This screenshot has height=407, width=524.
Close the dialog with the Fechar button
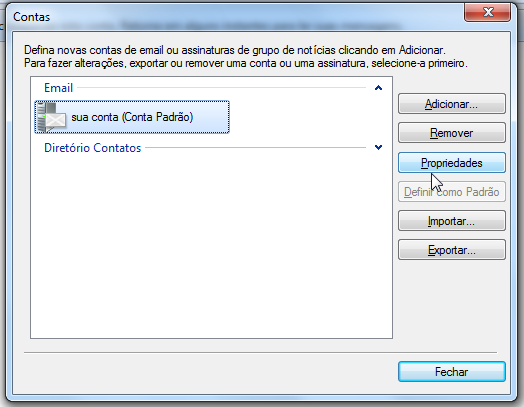click(452, 372)
